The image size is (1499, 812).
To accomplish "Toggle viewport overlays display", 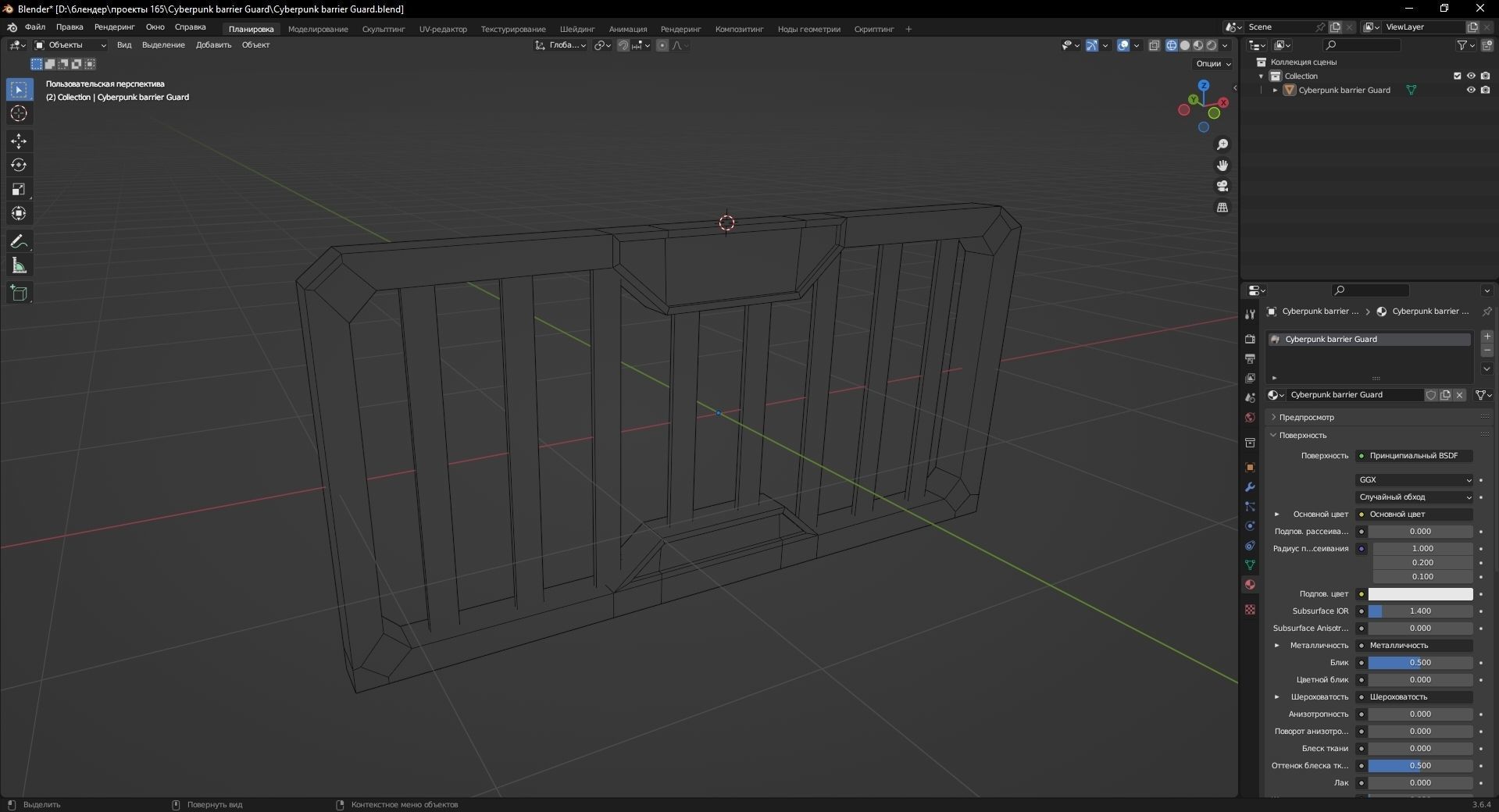I will tap(1123, 45).
